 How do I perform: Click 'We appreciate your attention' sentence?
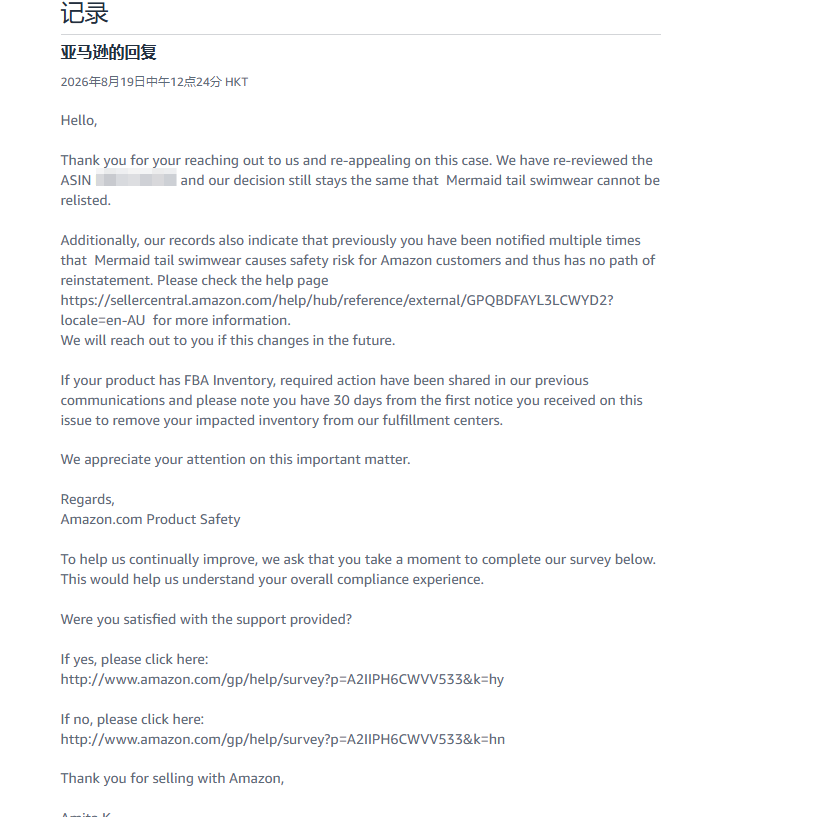235,460
